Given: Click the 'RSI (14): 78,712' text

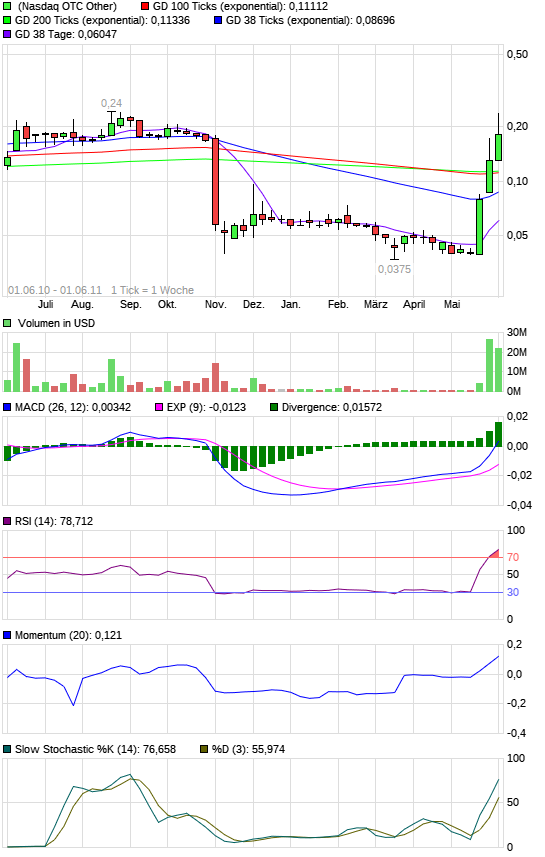Looking at the screenshot, I should 54,521.
